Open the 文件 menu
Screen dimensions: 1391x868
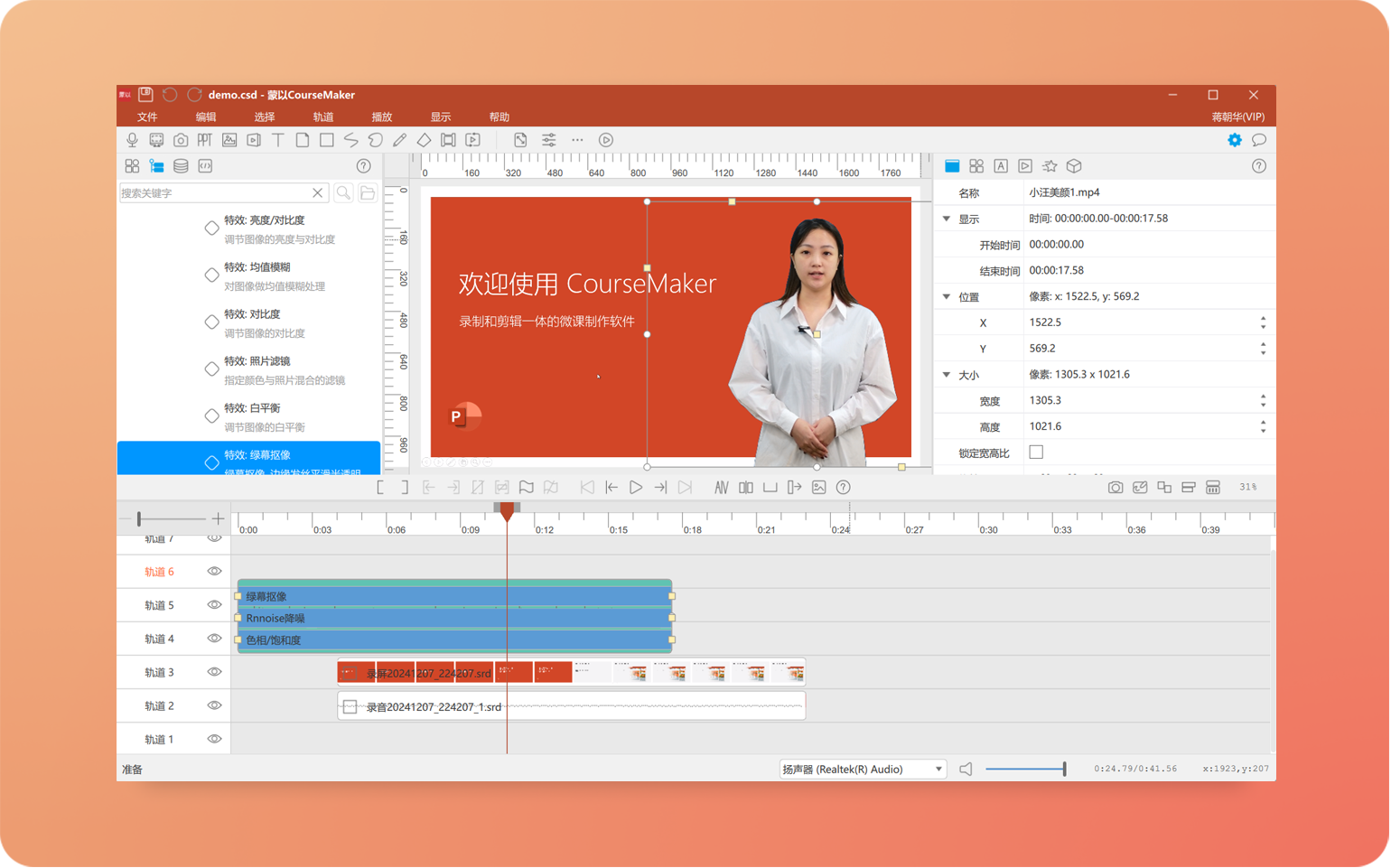147,117
